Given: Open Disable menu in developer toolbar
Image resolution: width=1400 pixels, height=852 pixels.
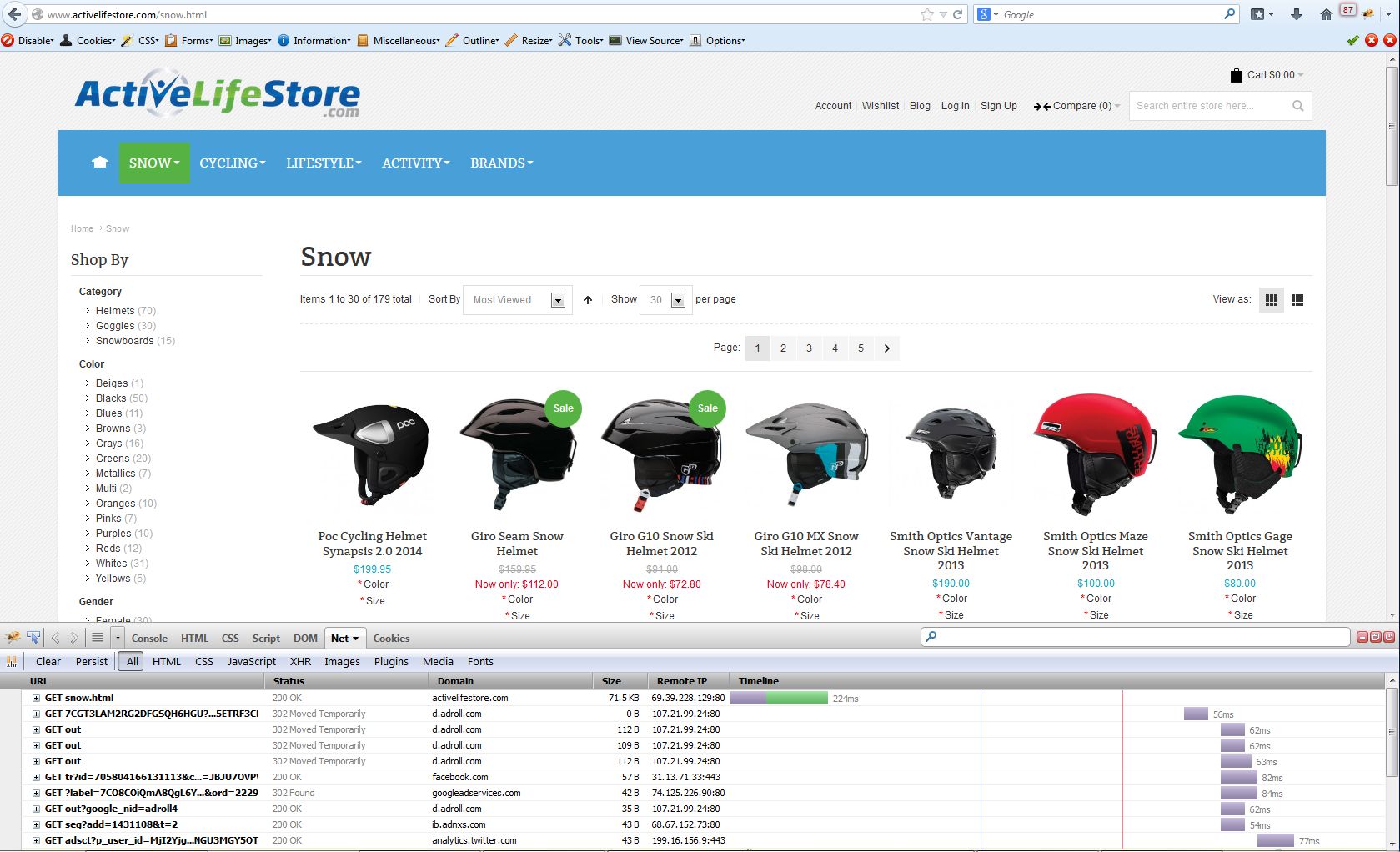Looking at the screenshot, I should tap(28, 40).
